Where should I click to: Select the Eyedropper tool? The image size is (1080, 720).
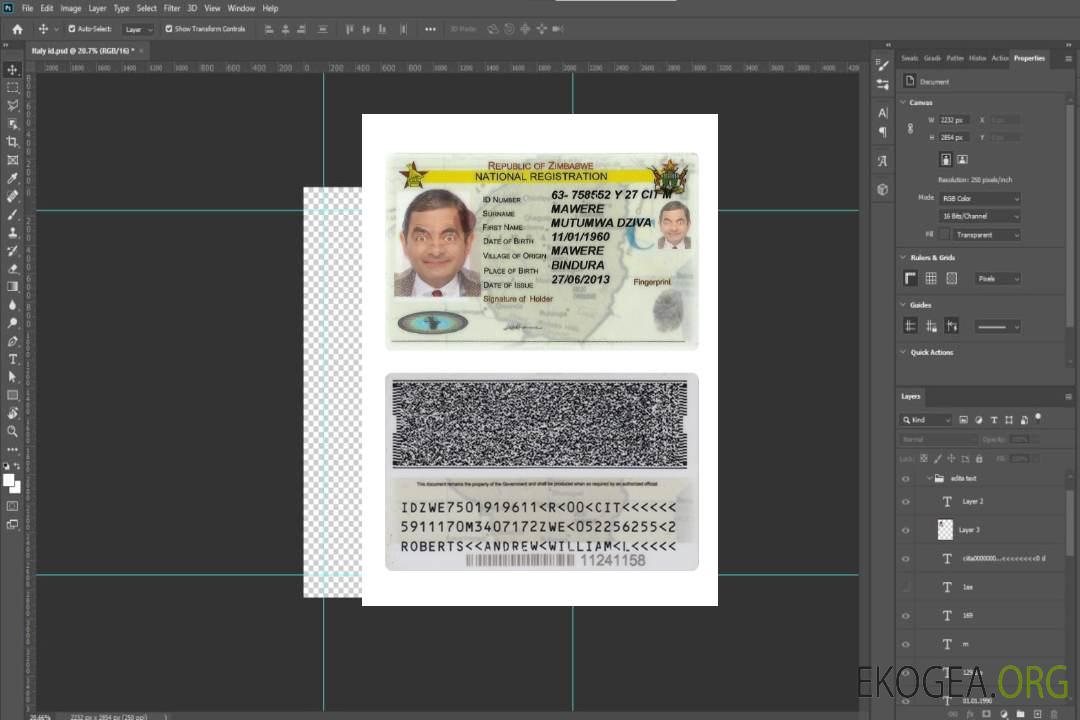click(x=13, y=178)
